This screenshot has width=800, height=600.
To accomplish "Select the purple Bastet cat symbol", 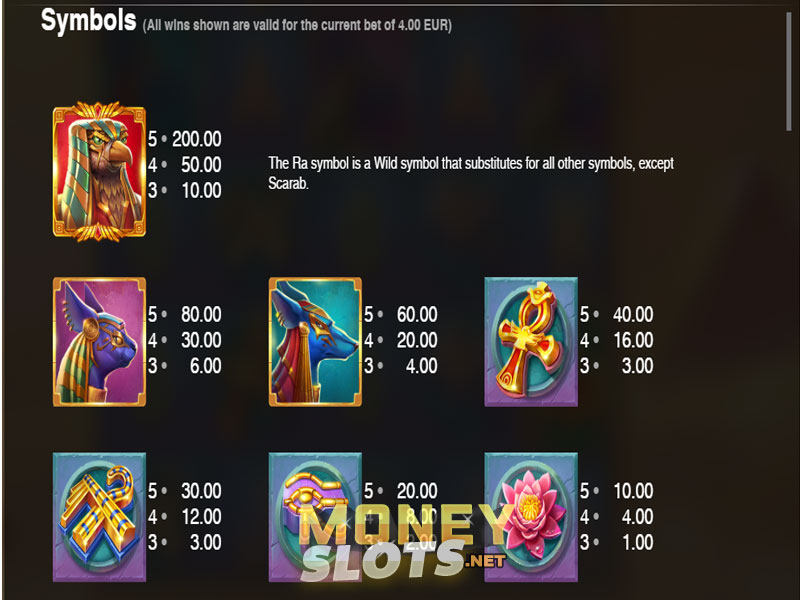I will click(99, 342).
